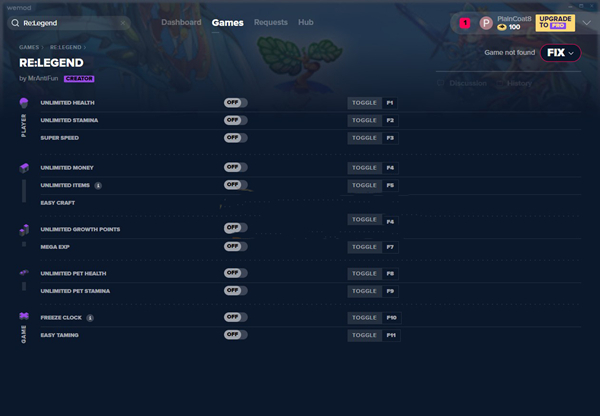Click the F10 hotkey box for Freeze Clock

click(x=392, y=317)
